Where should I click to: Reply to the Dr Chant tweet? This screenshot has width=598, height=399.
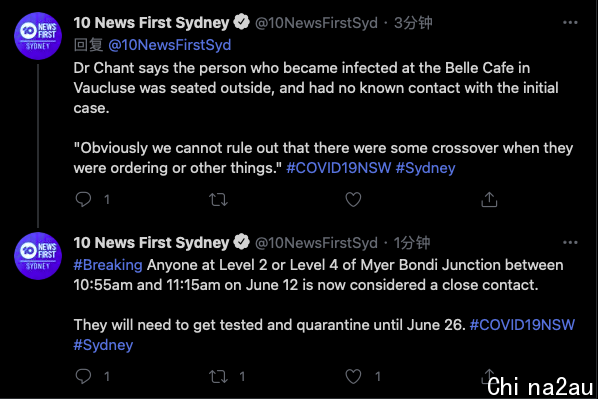[83, 200]
